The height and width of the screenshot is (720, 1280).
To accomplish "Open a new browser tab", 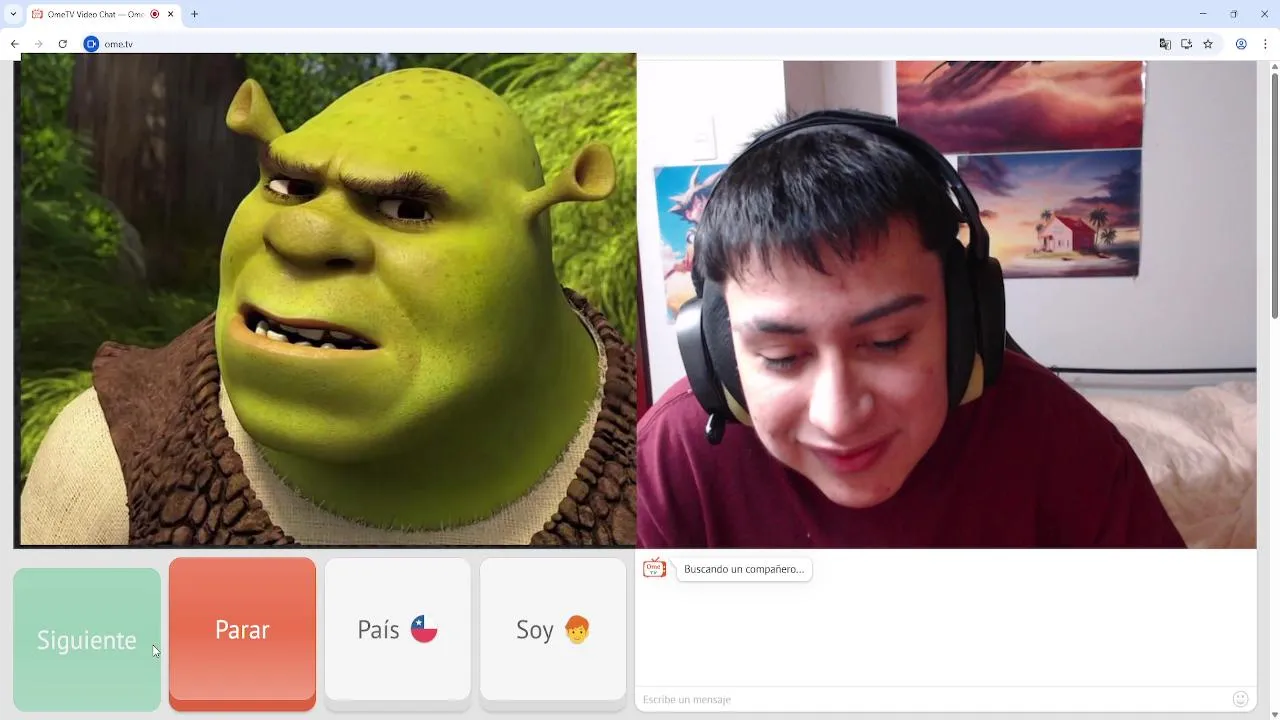I will 194,14.
